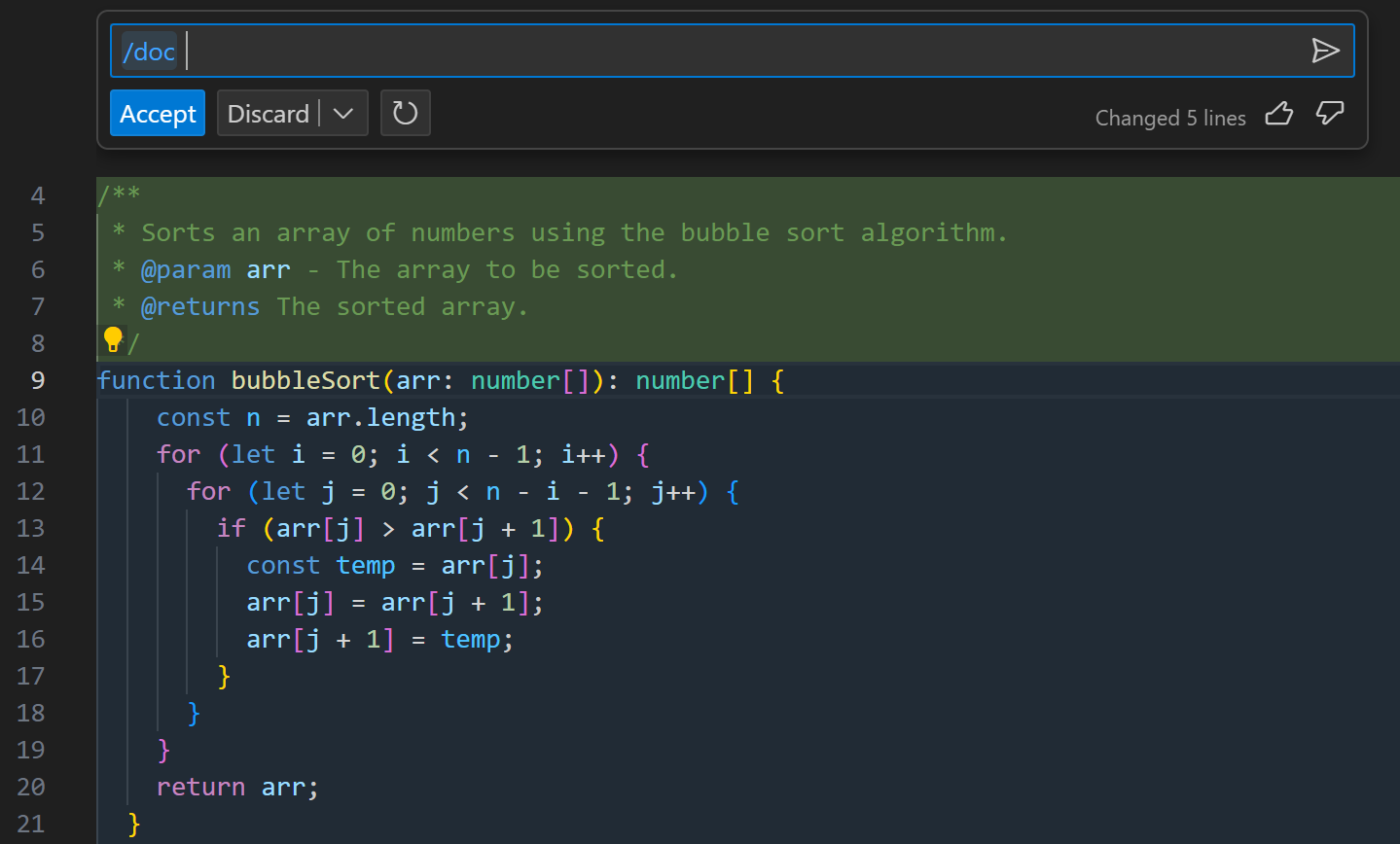Viewport: 1400px width, 844px height.
Task: Discard the generated doc comment
Action: (268, 113)
